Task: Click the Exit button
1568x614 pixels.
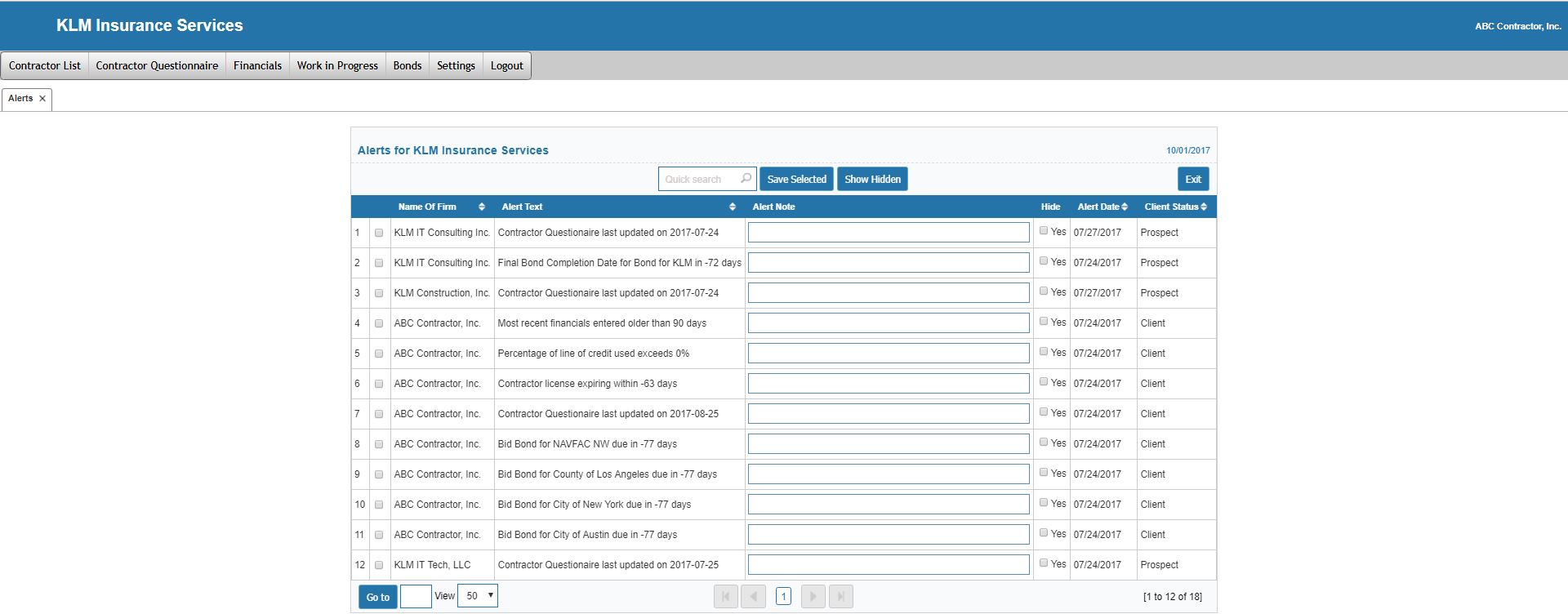Action: click(x=1192, y=180)
